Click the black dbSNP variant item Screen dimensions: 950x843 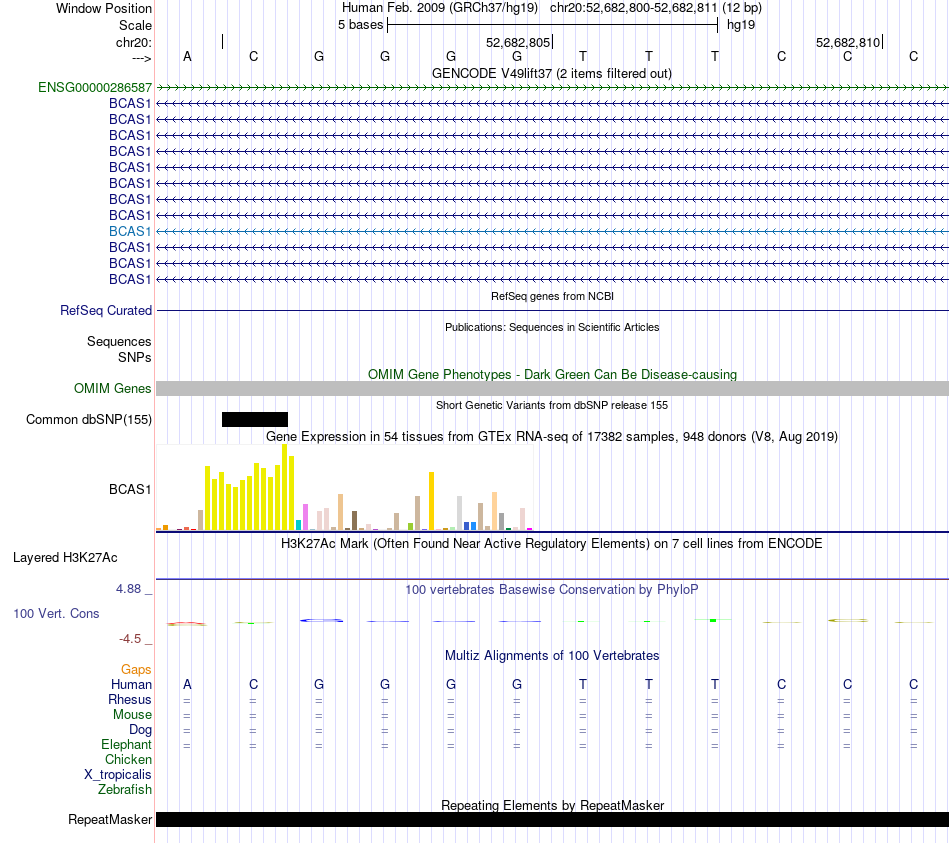tap(254, 419)
